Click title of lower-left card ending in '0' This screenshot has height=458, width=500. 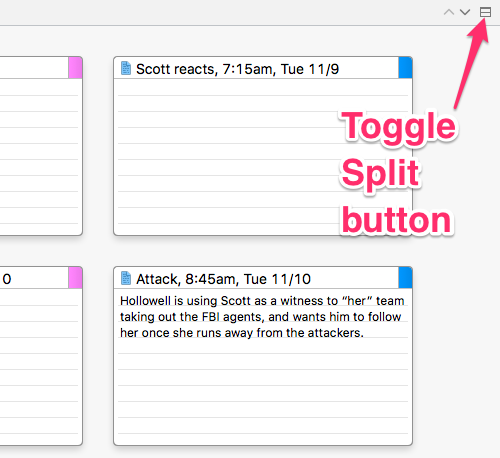point(7,279)
